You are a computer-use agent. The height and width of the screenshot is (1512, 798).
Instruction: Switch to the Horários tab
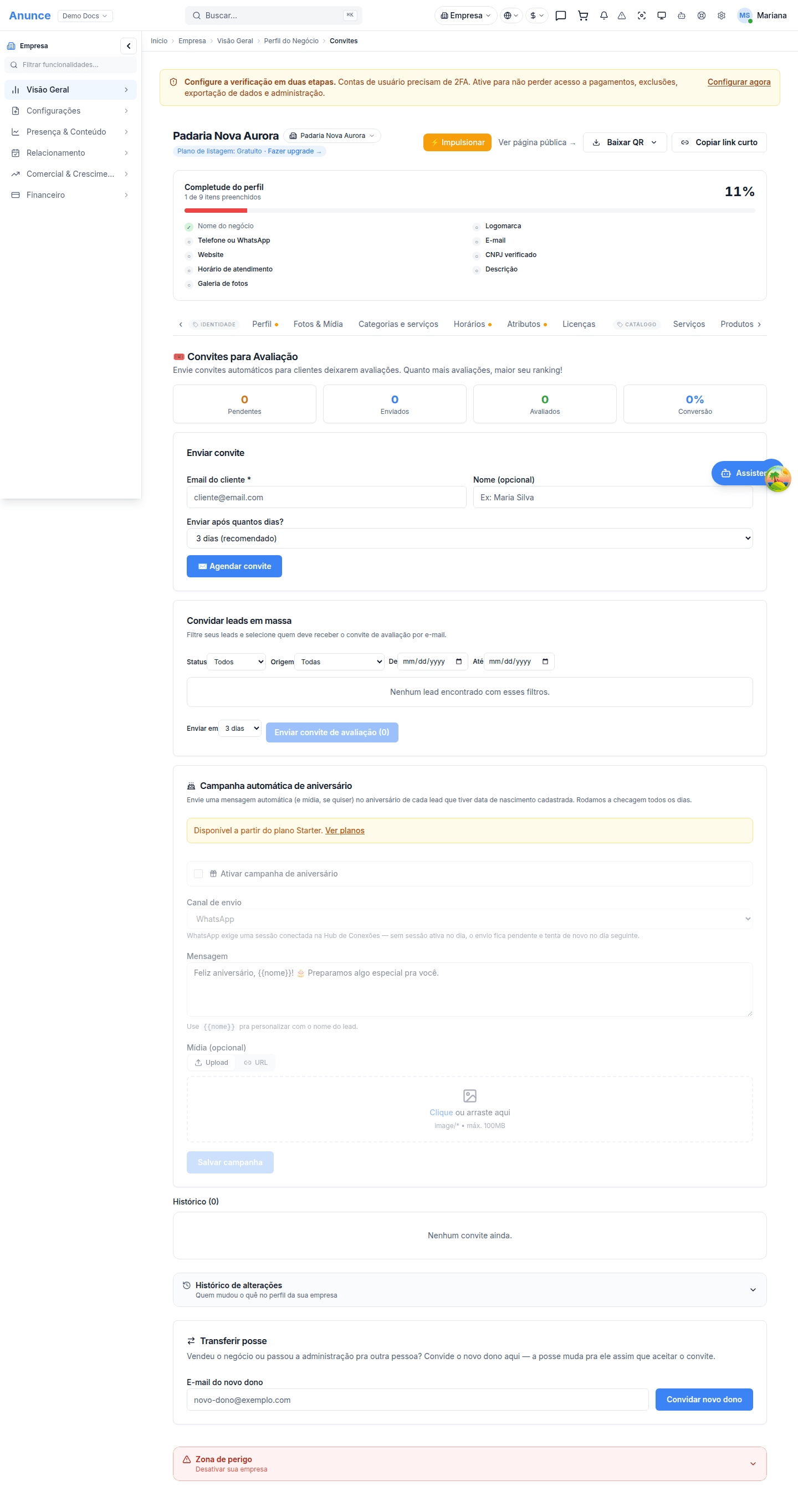472,324
